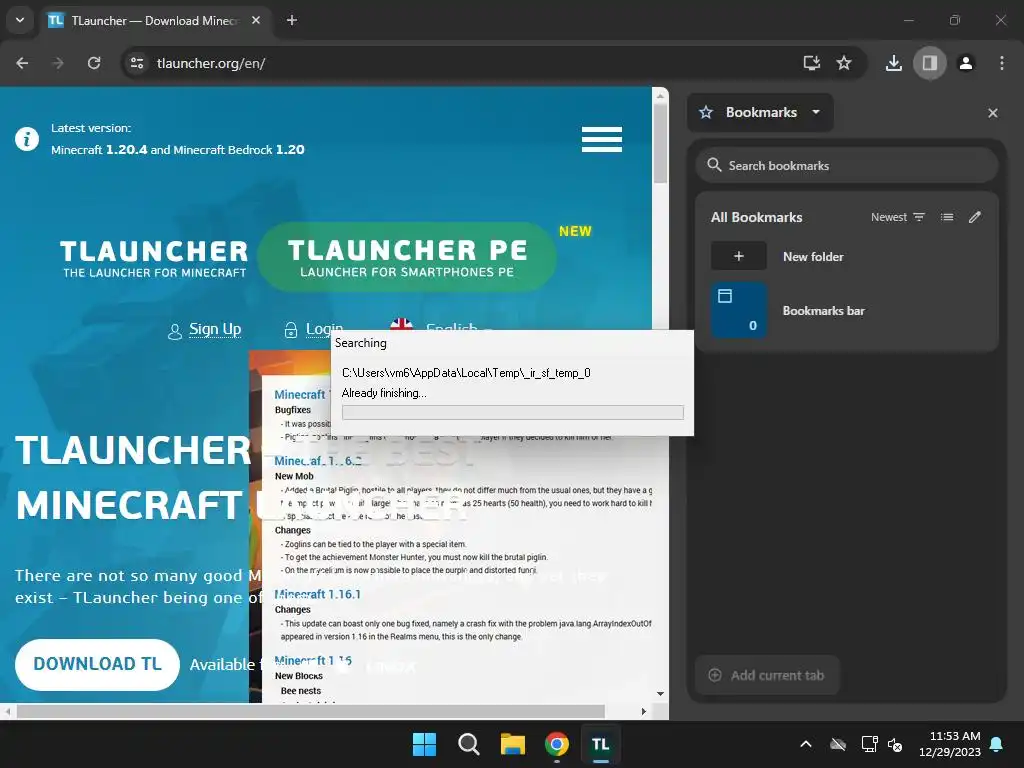Open Windows taskbar search
The height and width of the screenshot is (768, 1024).
tap(469, 744)
